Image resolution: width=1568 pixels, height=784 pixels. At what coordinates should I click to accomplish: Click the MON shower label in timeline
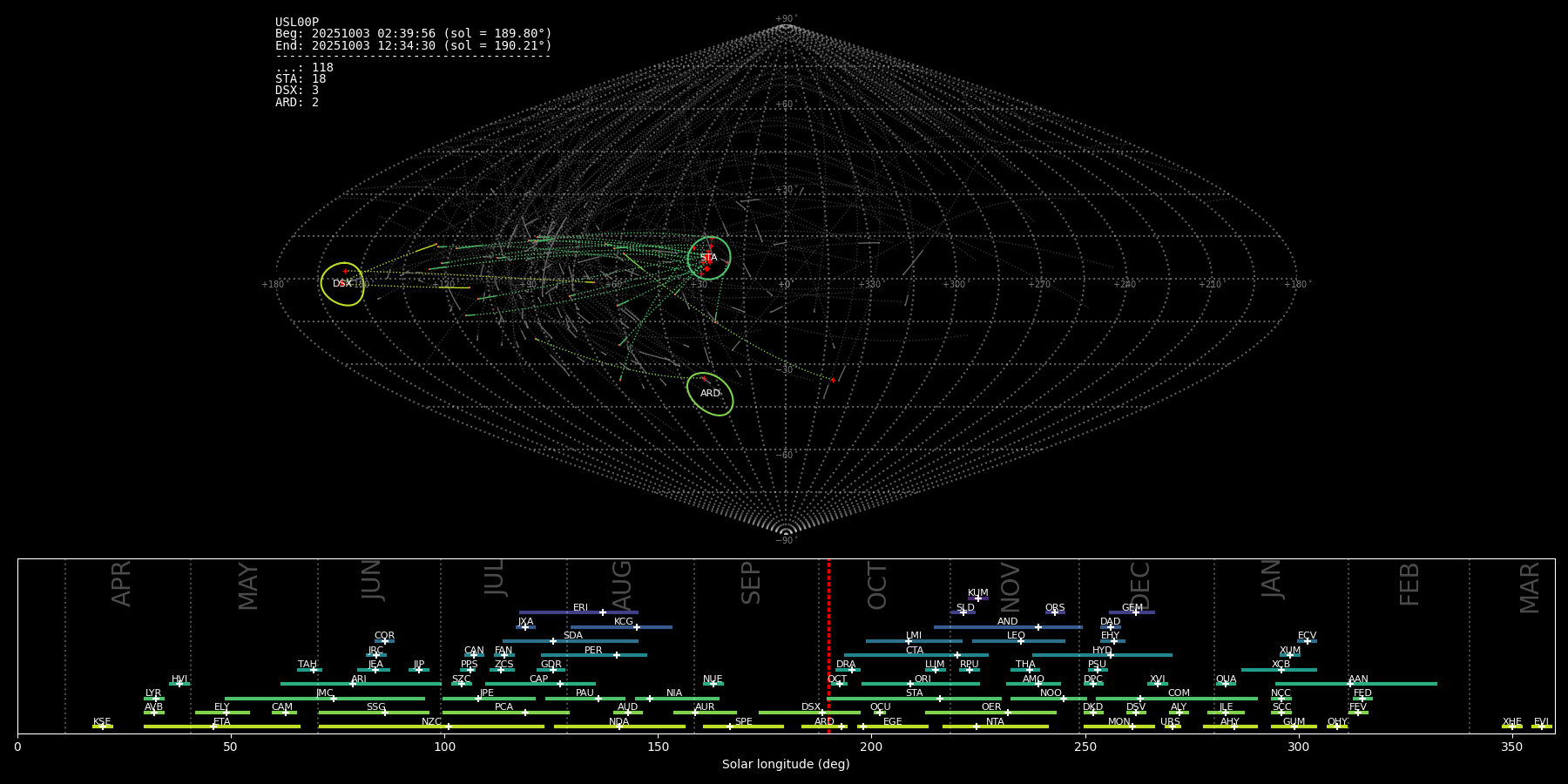(1119, 722)
